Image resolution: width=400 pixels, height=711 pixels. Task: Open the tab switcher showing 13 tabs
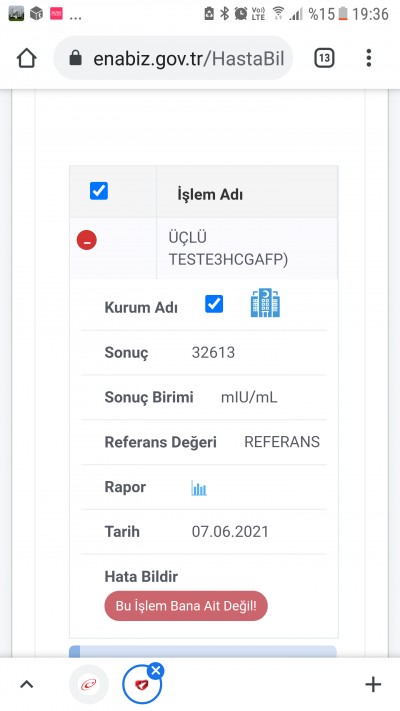(x=324, y=58)
